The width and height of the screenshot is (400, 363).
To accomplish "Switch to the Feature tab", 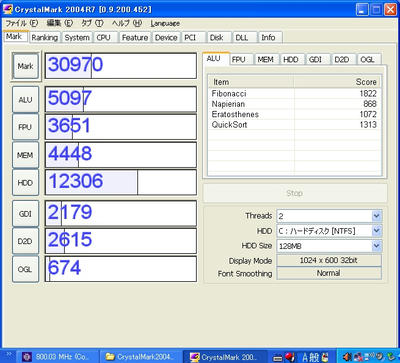I will pyautogui.click(x=135, y=38).
